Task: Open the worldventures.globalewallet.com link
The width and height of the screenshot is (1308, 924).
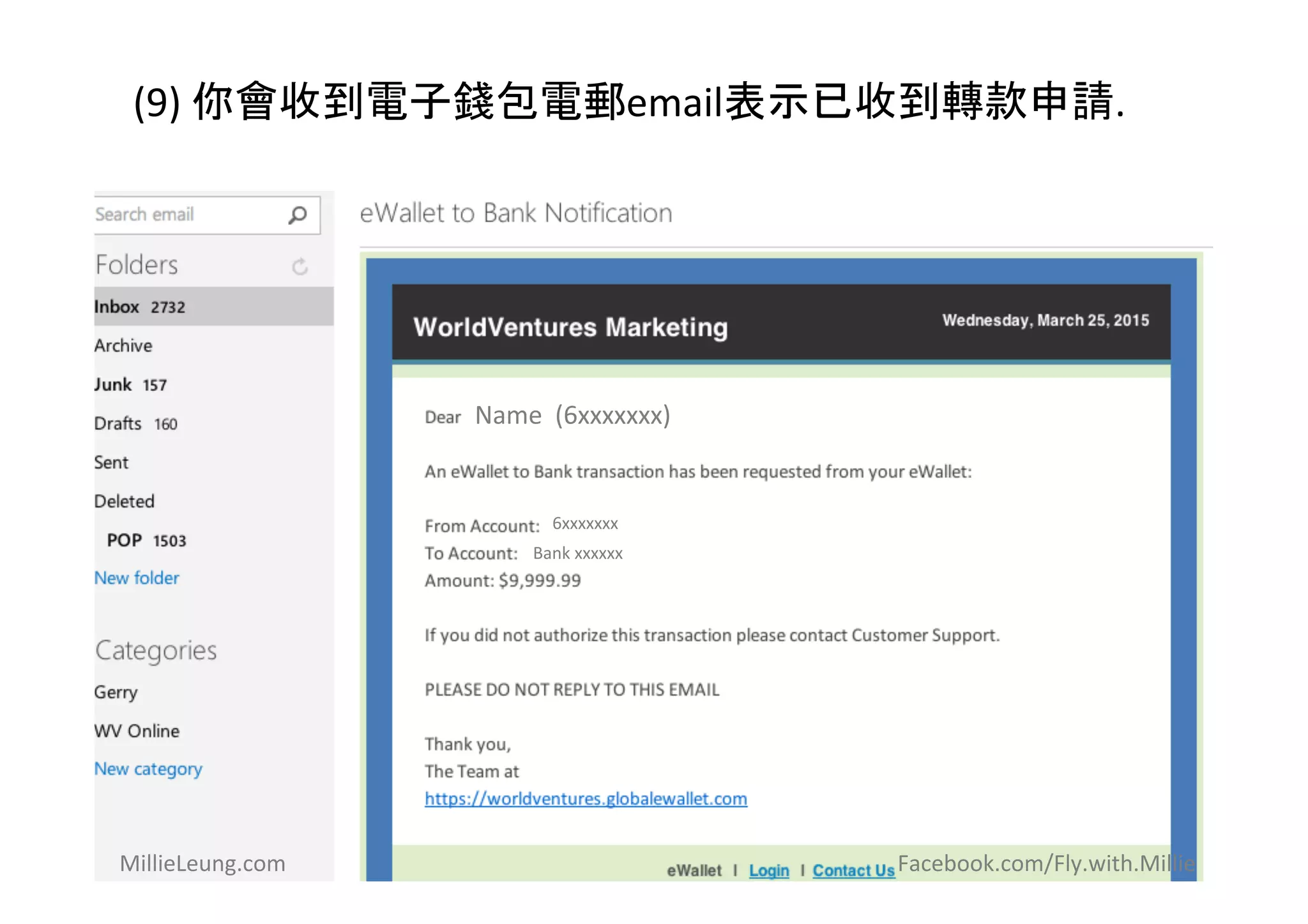Action: tap(586, 799)
